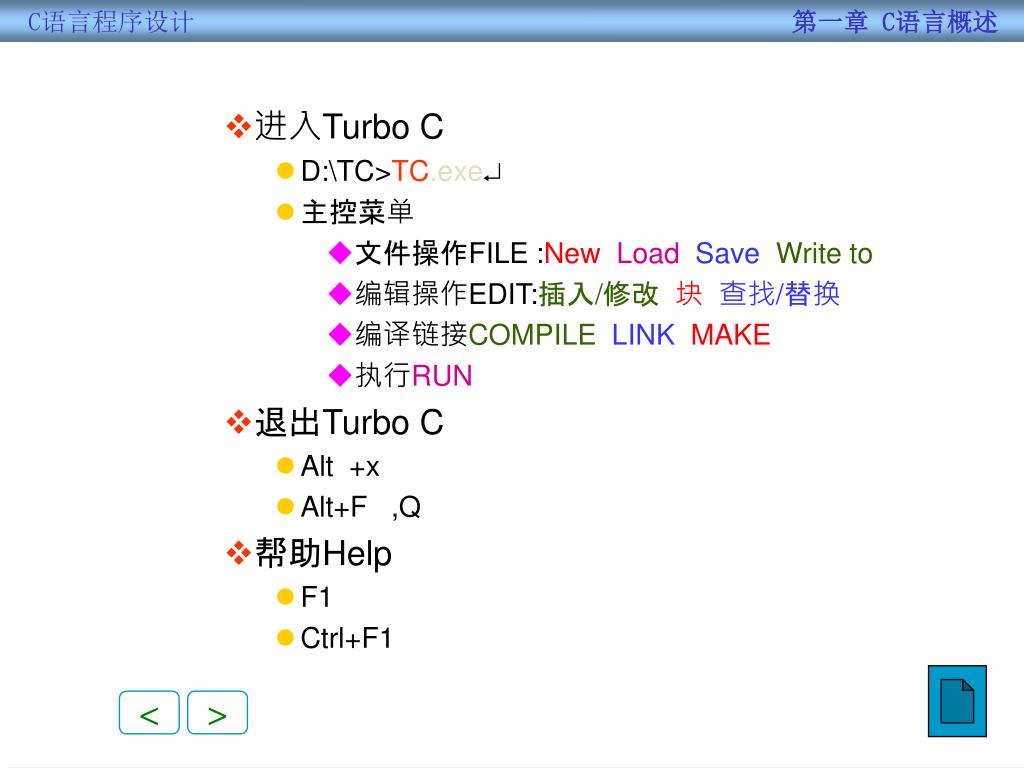Click the header text 第一章 C语言概述

point(895,22)
